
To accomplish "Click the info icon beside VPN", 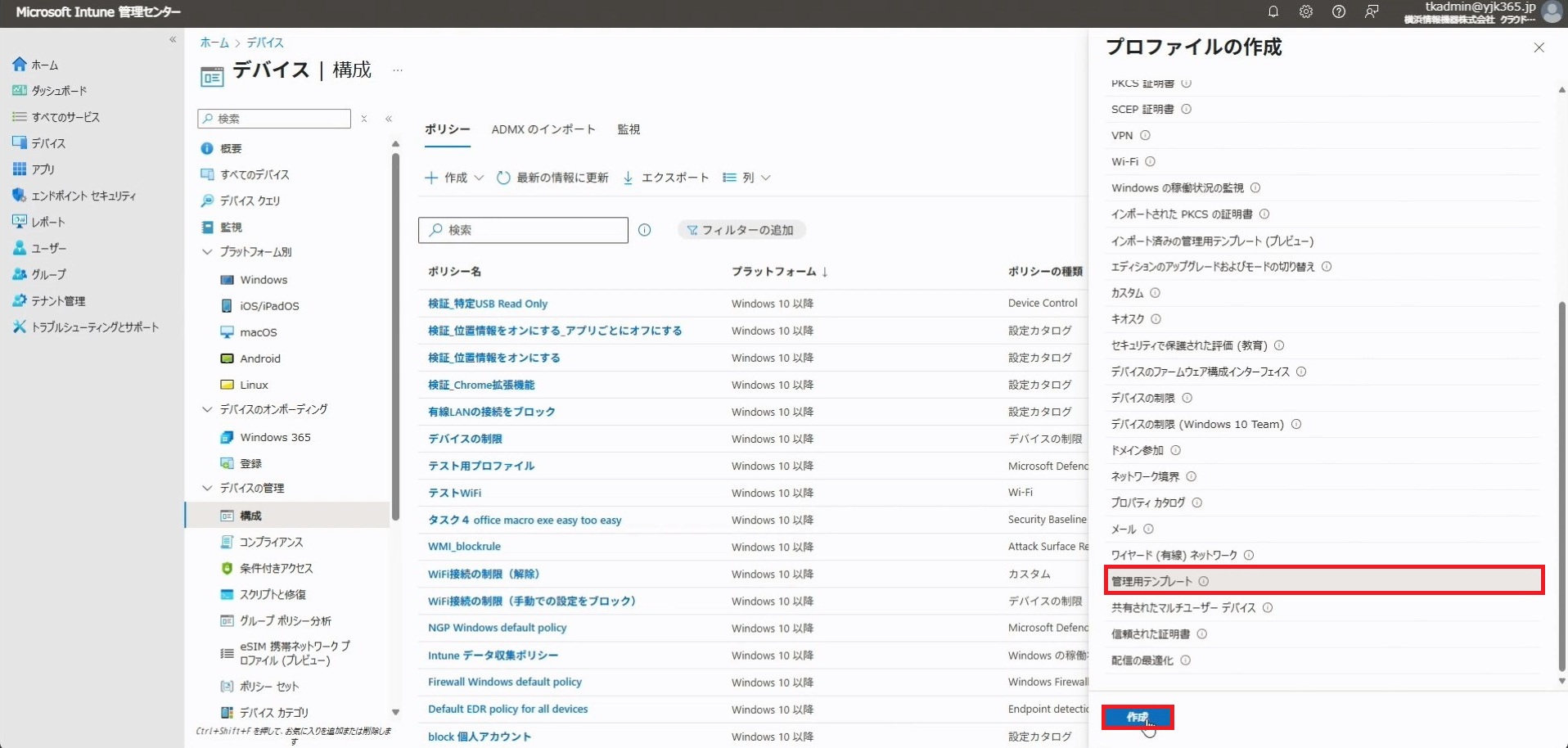I will [1145, 136].
